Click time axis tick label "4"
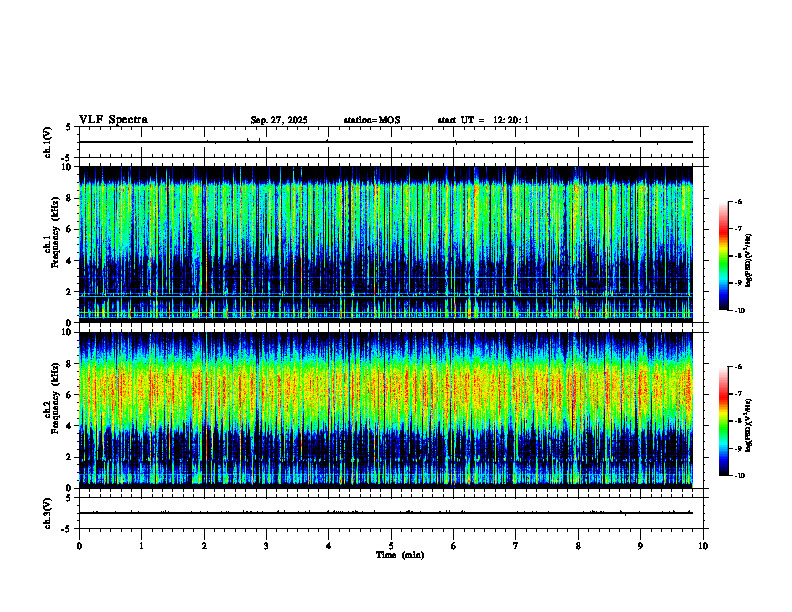Viewport: 792px width, 612px height. pos(329,546)
